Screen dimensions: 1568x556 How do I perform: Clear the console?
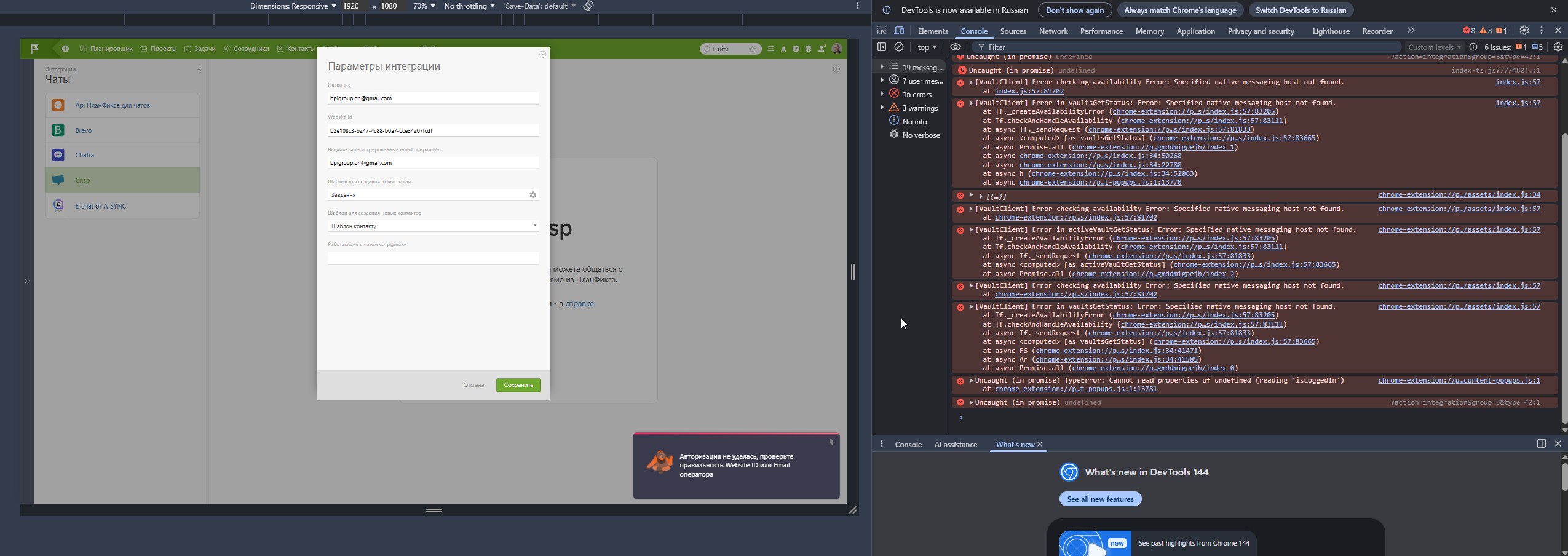899,47
